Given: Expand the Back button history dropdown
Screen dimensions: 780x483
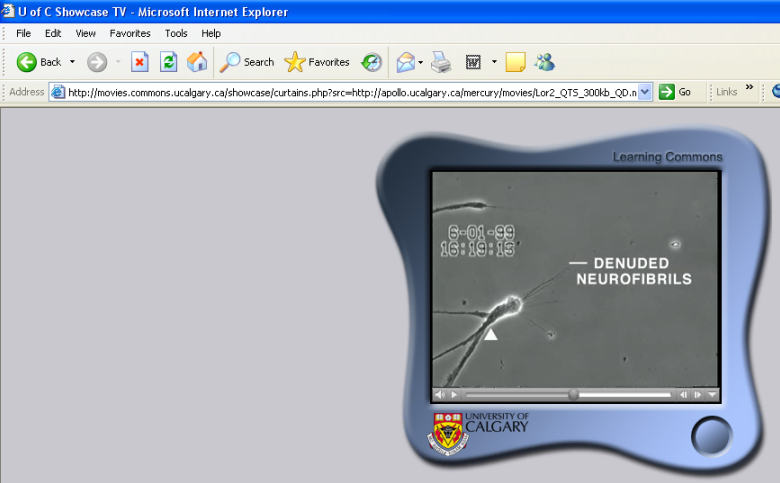Looking at the screenshot, I should pos(72,62).
